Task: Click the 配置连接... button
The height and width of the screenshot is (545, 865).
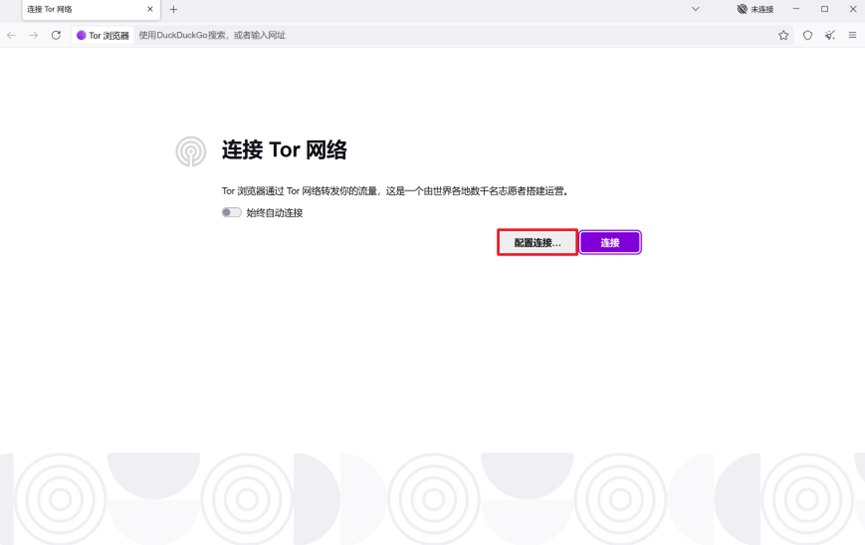Action: 537,243
